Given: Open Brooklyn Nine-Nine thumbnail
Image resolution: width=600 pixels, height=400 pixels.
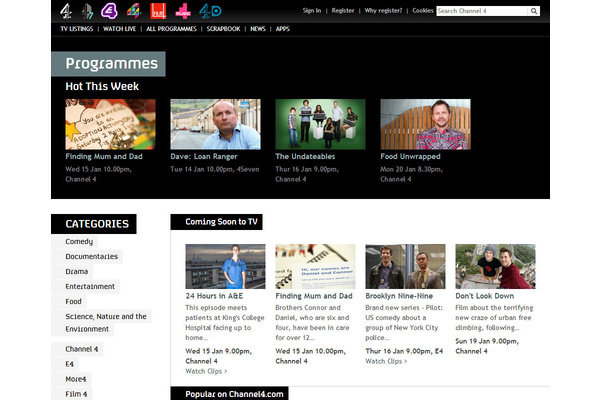Looking at the screenshot, I should (405, 266).
